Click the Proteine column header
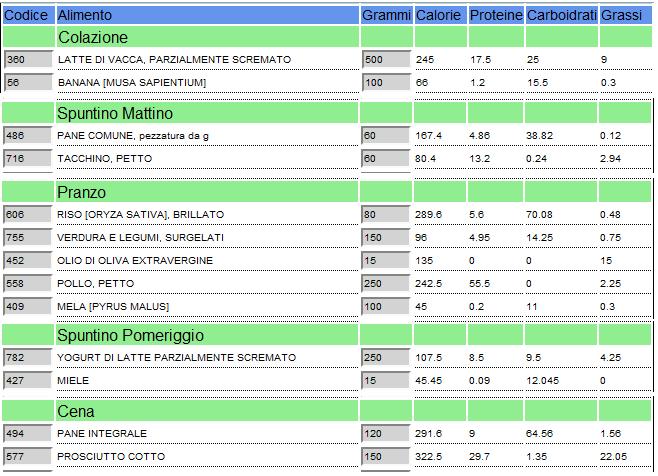658x476 pixels. pyautogui.click(x=496, y=15)
